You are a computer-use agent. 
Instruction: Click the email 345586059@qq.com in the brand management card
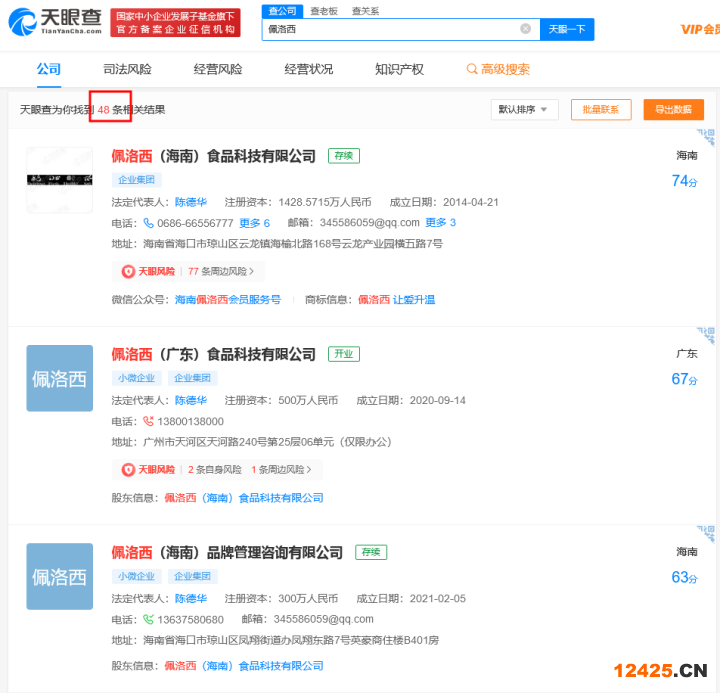324,619
